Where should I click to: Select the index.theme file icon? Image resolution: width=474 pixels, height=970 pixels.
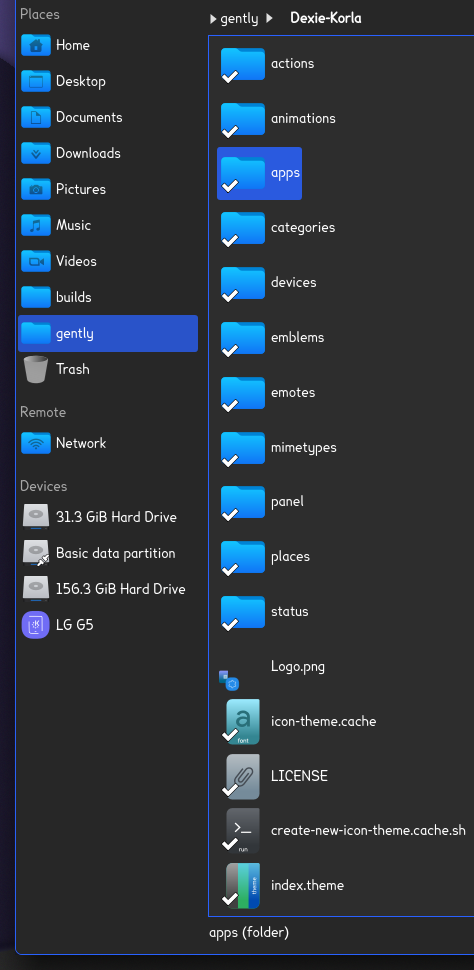[x=243, y=886]
